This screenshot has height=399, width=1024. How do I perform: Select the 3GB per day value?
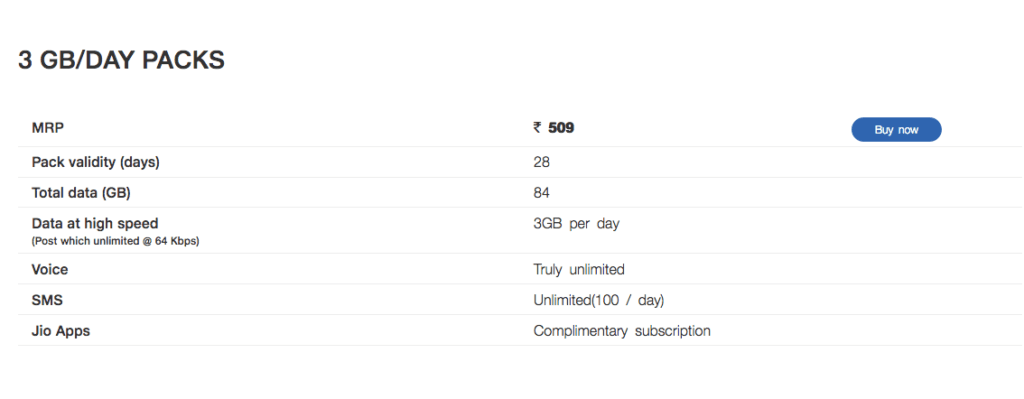click(576, 223)
